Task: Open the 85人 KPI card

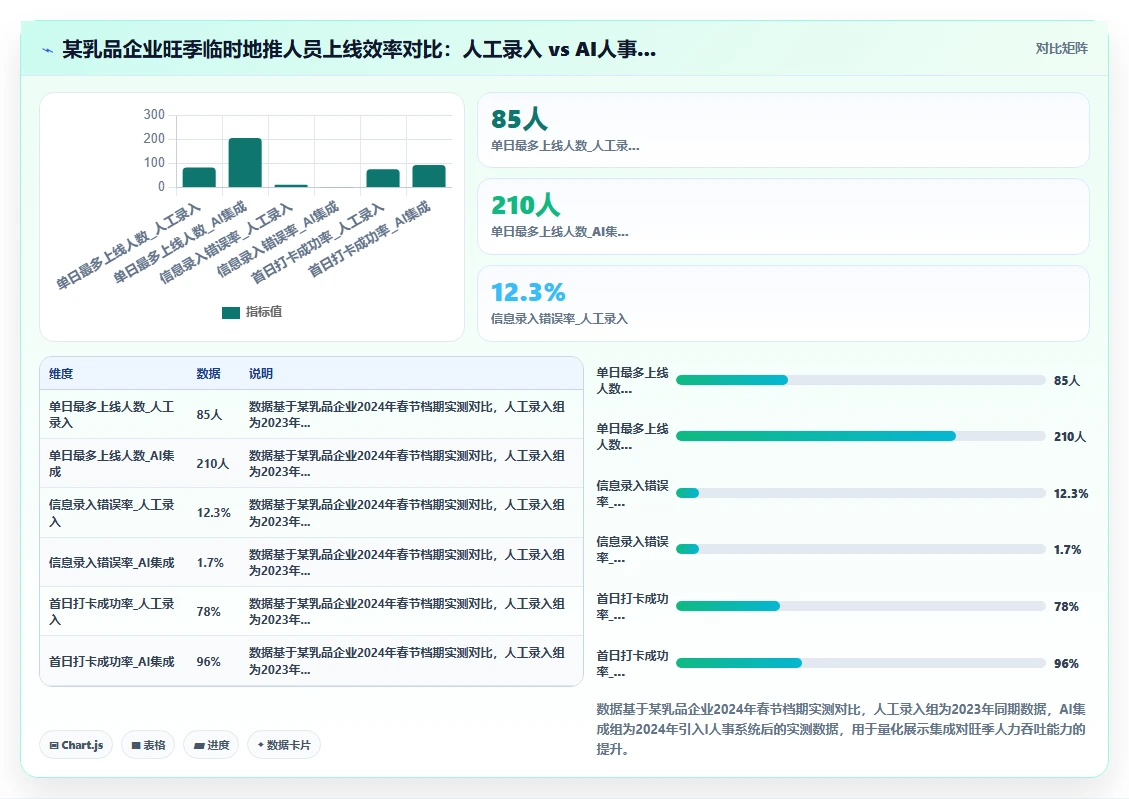Action: [x=783, y=130]
